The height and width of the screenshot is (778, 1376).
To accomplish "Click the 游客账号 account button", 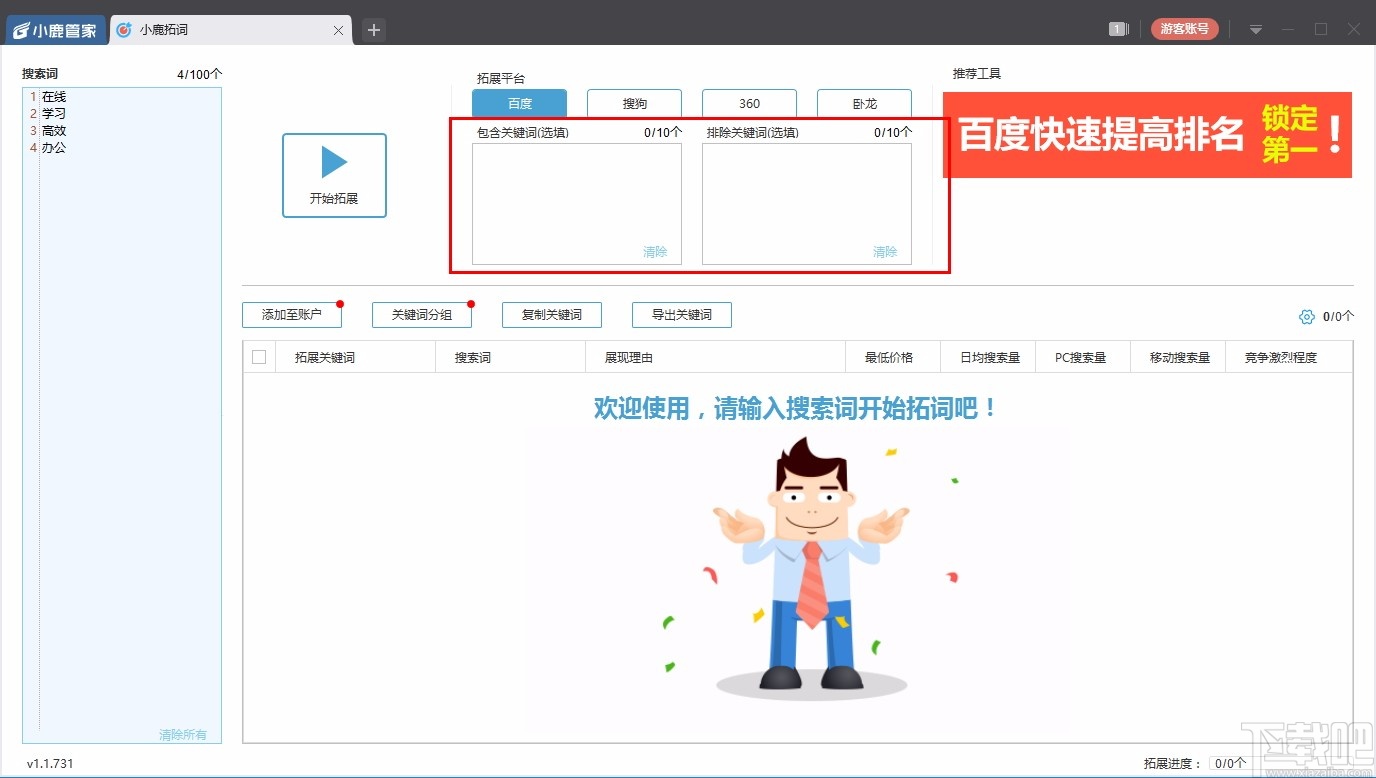I will pos(1184,29).
